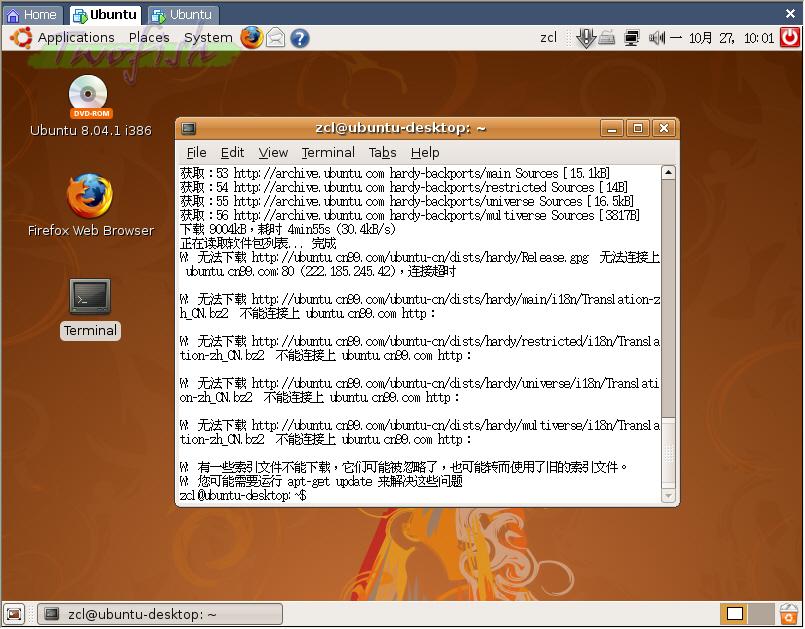Viewport: 805px width, 629px height.
Task: Open the Places menu
Action: (x=149, y=37)
